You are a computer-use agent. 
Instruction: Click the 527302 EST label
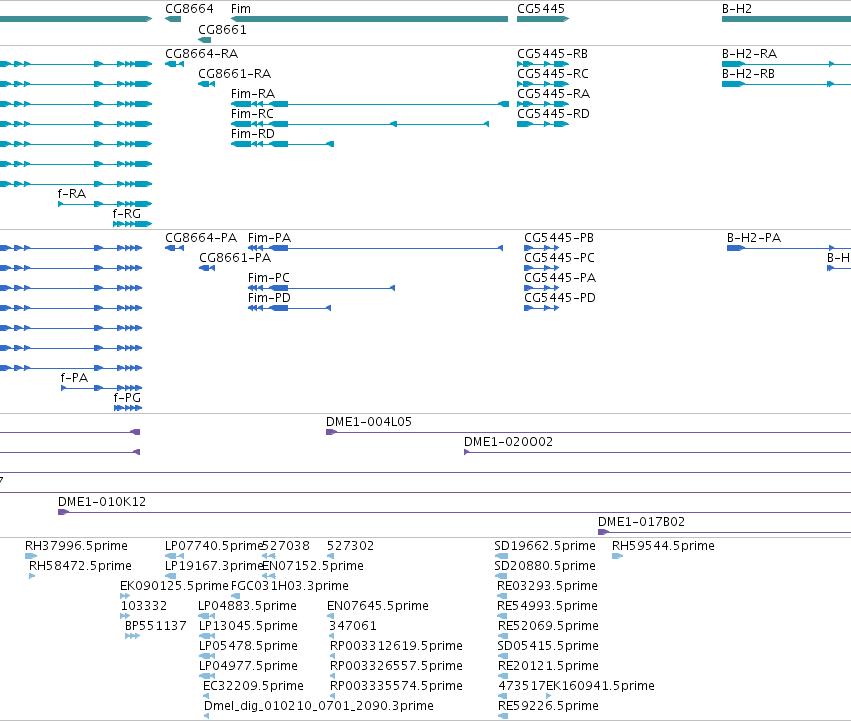[x=351, y=546]
